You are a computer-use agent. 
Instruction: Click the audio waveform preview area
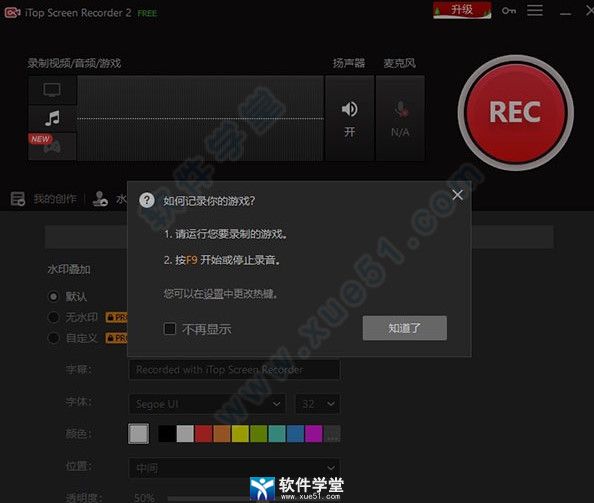[200, 118]
